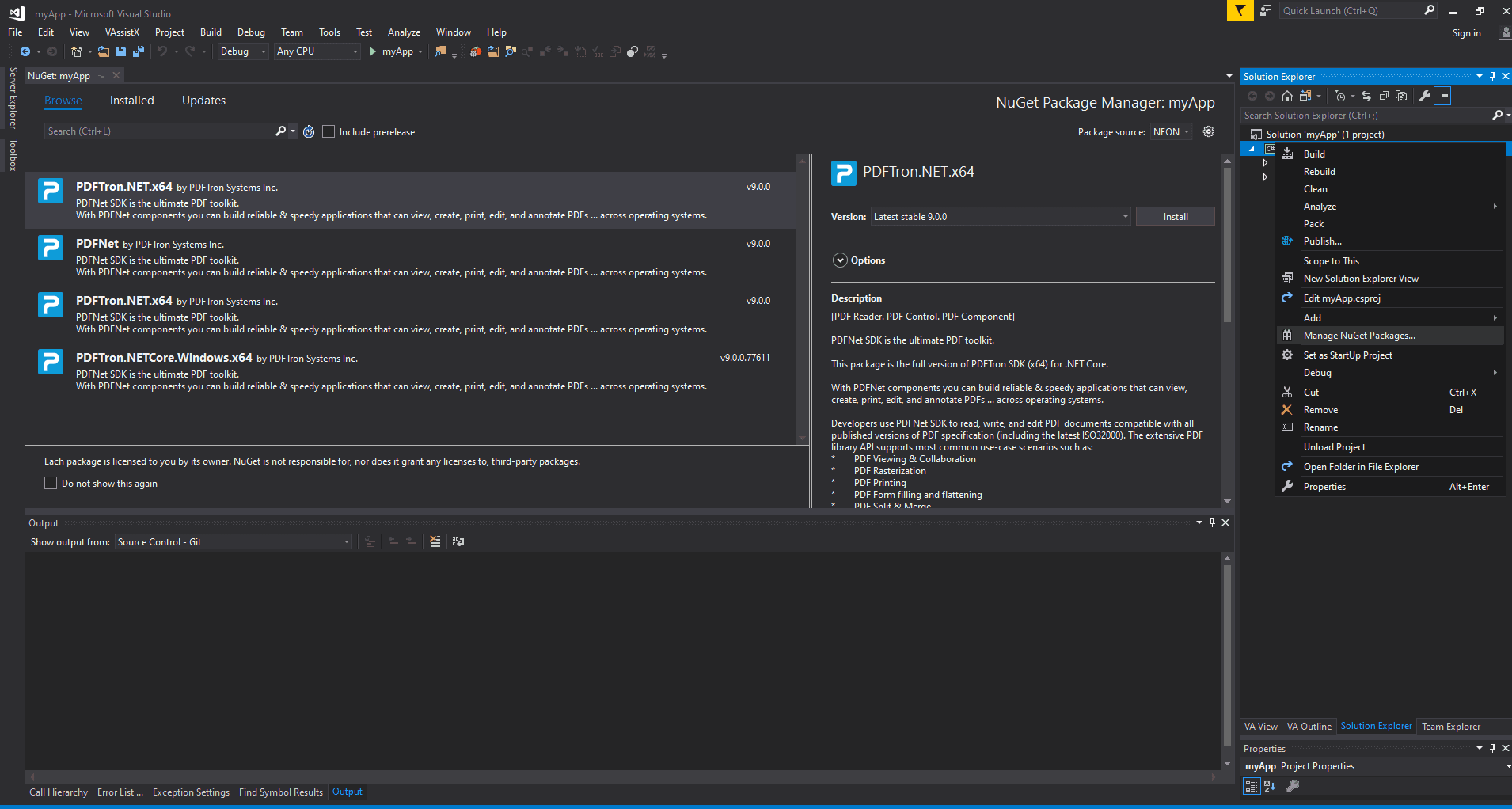Click the Save All toolbar icon
Viewport: 1512px width, 809px height.
point(139,51)
